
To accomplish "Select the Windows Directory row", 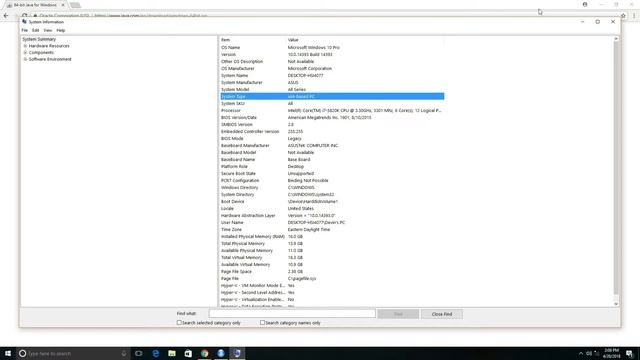I will coord(332,187).
